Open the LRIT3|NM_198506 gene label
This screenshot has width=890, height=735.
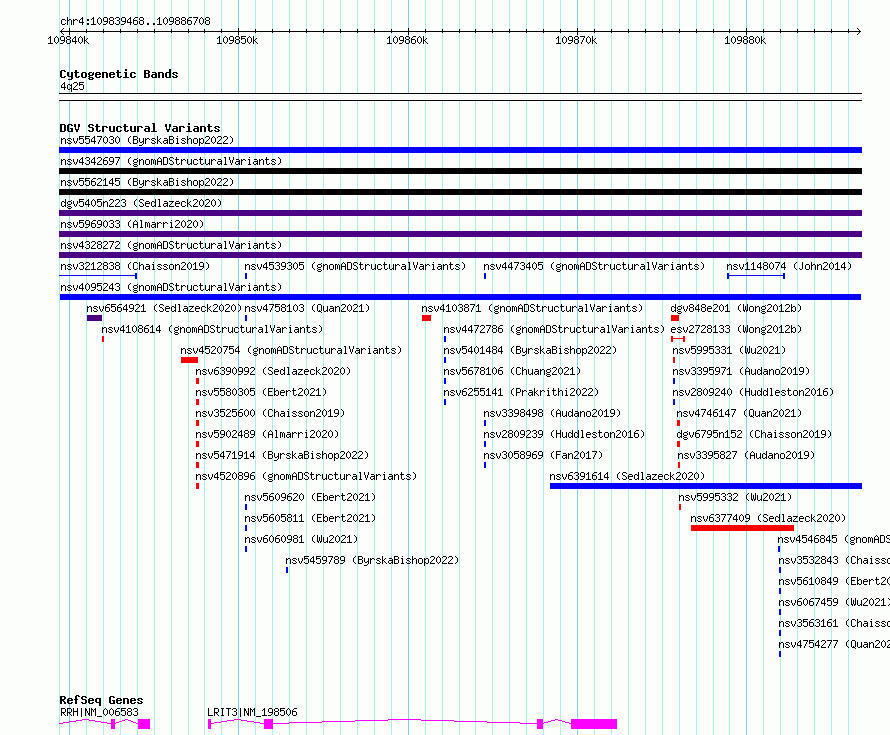pyautogui.click(x=252, y=712)
